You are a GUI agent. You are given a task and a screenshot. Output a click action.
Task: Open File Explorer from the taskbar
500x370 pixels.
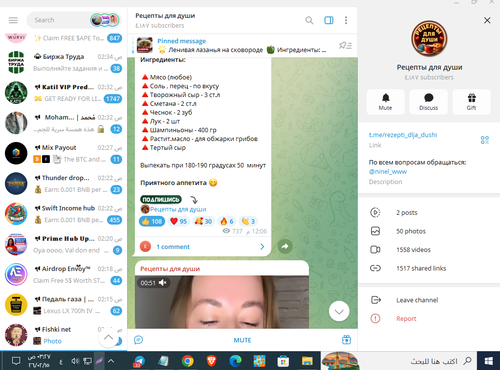pyautogui.click(x=307, y=361)
